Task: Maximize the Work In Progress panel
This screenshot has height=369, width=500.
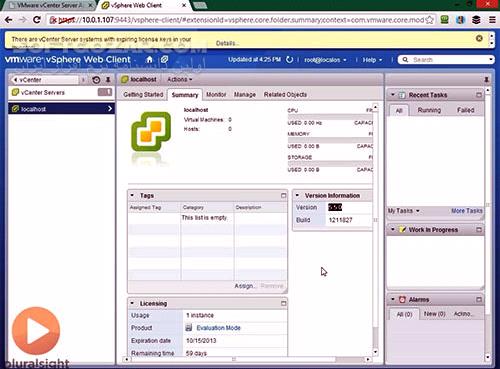Action: coord(479,230)
